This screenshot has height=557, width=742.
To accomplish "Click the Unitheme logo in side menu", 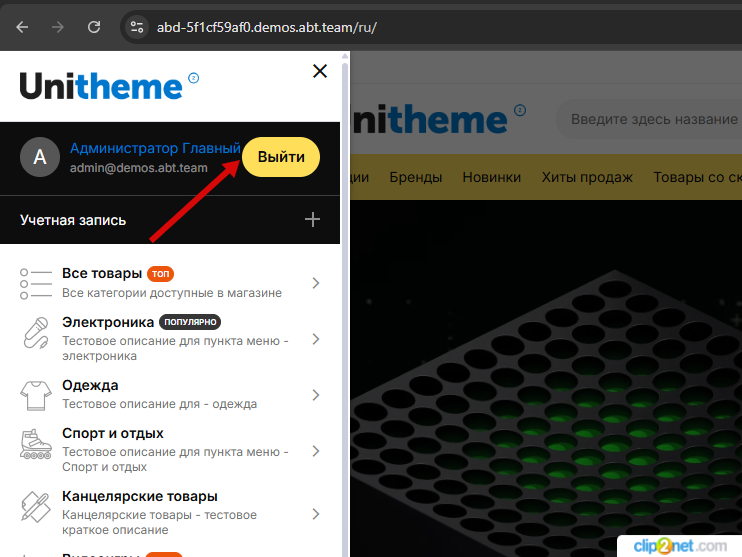I will (x=109, y=86).
